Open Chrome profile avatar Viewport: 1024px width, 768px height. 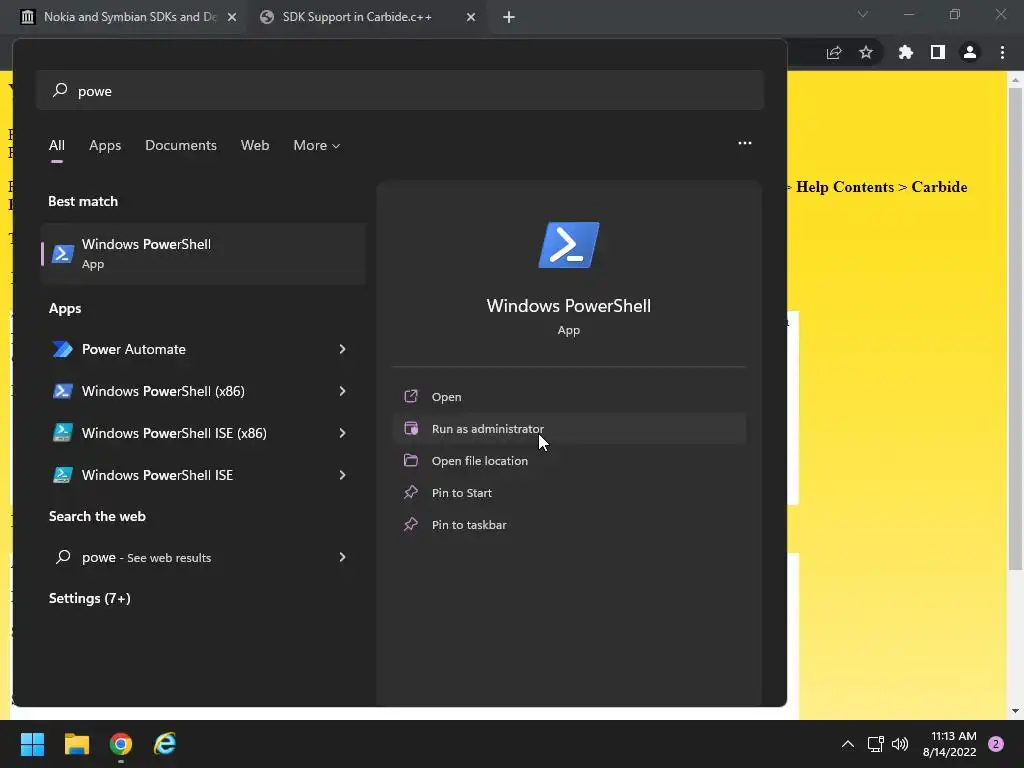click(970, 52)
